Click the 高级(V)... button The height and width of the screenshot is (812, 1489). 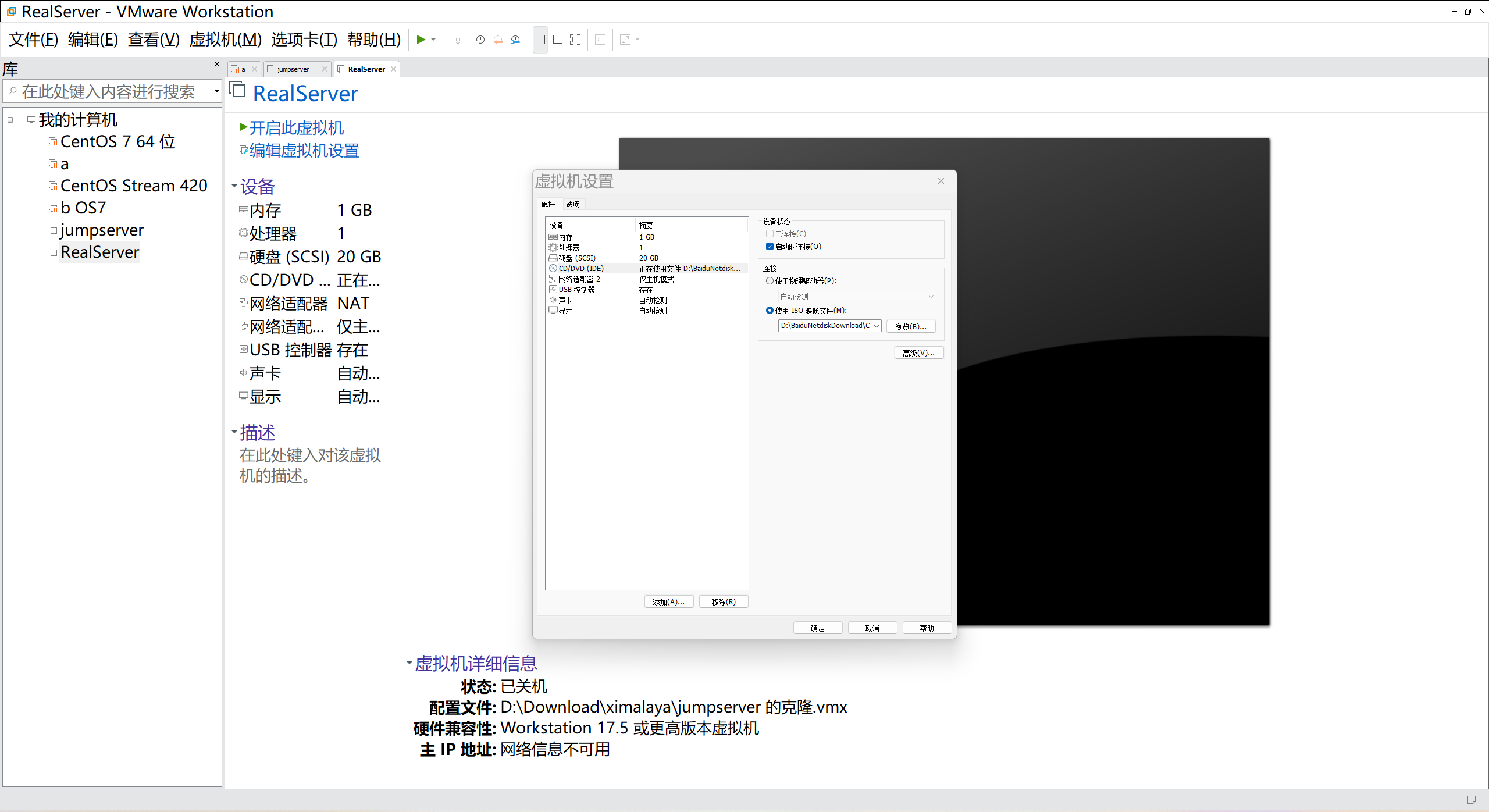[x=918, y=352]
